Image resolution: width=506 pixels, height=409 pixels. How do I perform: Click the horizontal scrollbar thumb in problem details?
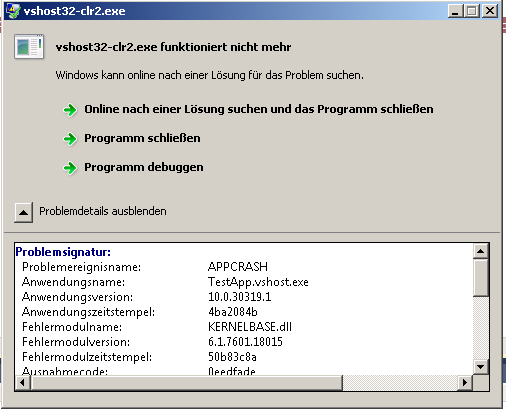point(186,382)
